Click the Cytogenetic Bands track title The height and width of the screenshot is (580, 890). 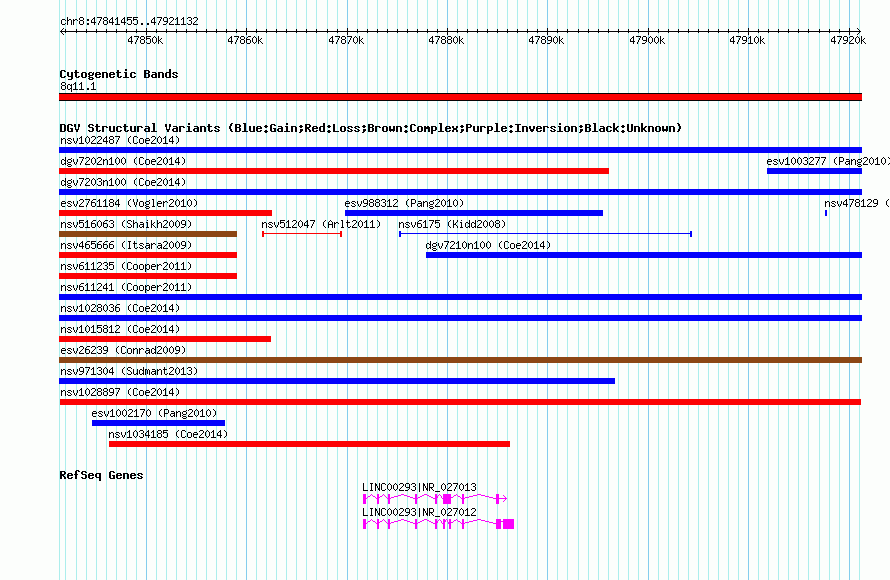tap(119, 74)
